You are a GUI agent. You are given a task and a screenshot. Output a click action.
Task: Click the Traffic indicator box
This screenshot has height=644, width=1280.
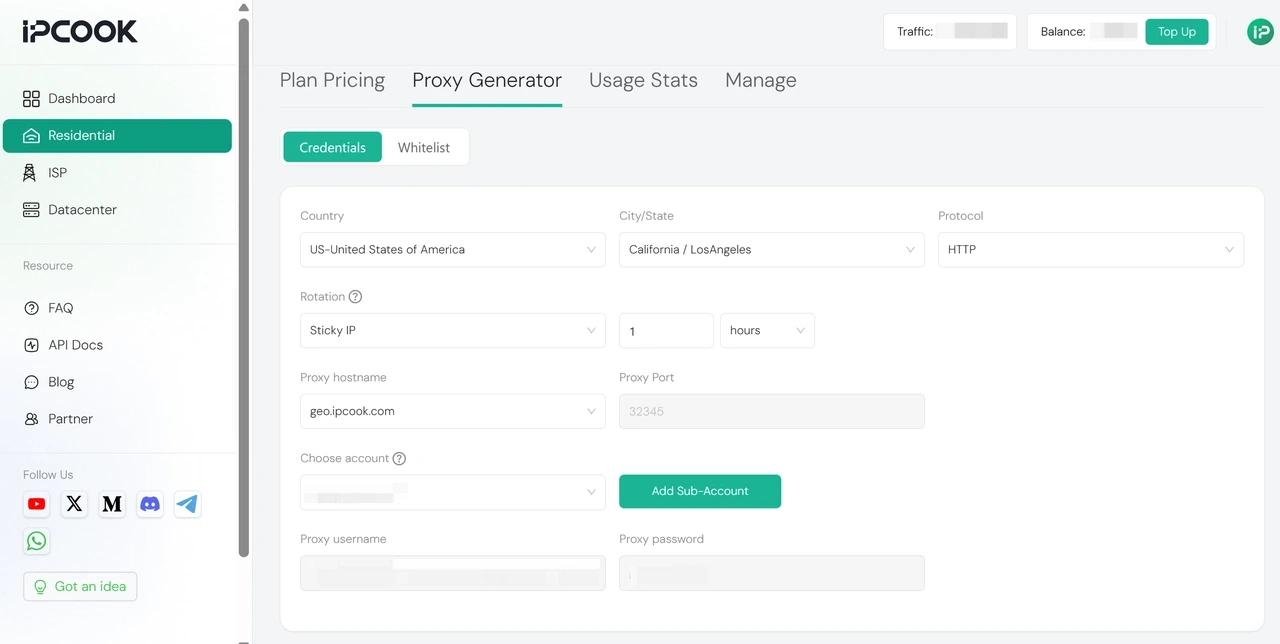pyautogui.click(x=950, y=32)
